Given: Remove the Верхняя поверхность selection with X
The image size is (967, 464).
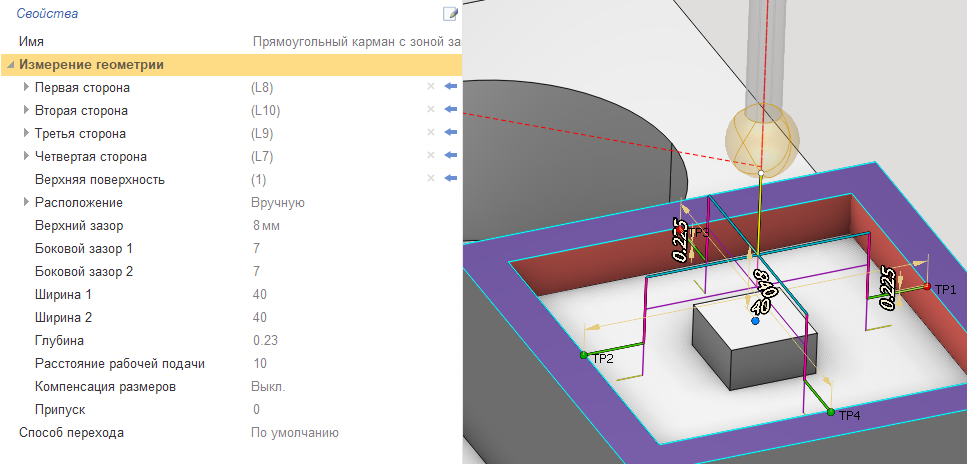Looking at the screenshot, I should point(431,179).
